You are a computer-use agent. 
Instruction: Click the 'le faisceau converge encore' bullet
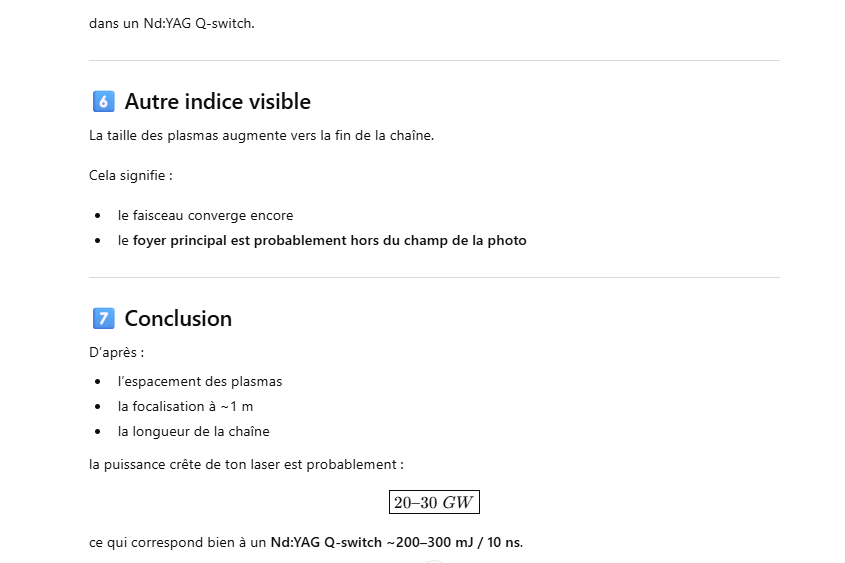[x=205, y=215]
